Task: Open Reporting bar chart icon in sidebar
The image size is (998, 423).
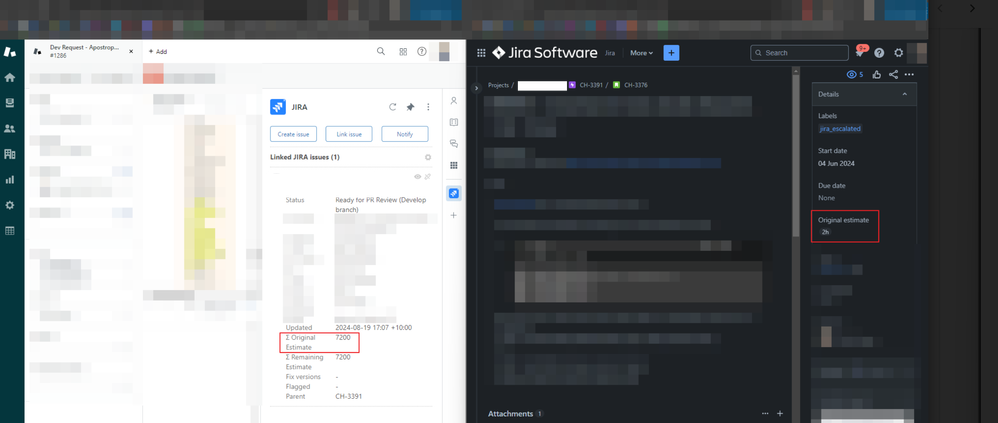Action: point(10,180)
